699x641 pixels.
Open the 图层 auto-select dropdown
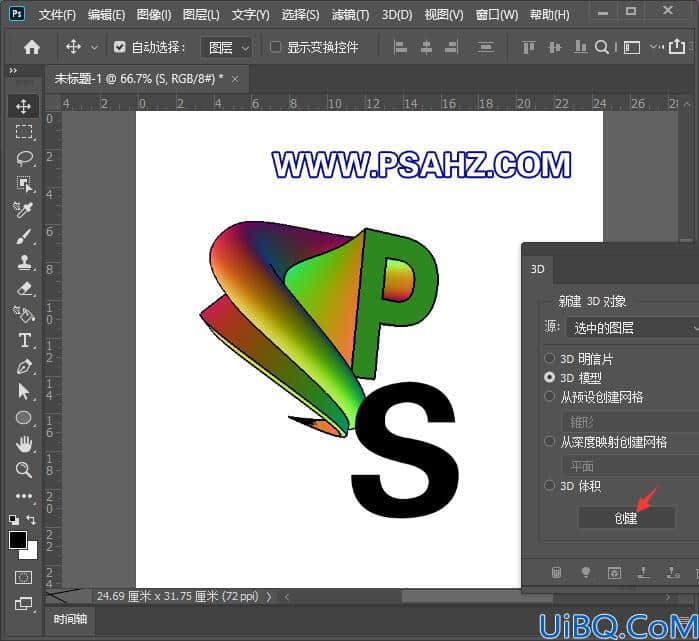(226, 47)
